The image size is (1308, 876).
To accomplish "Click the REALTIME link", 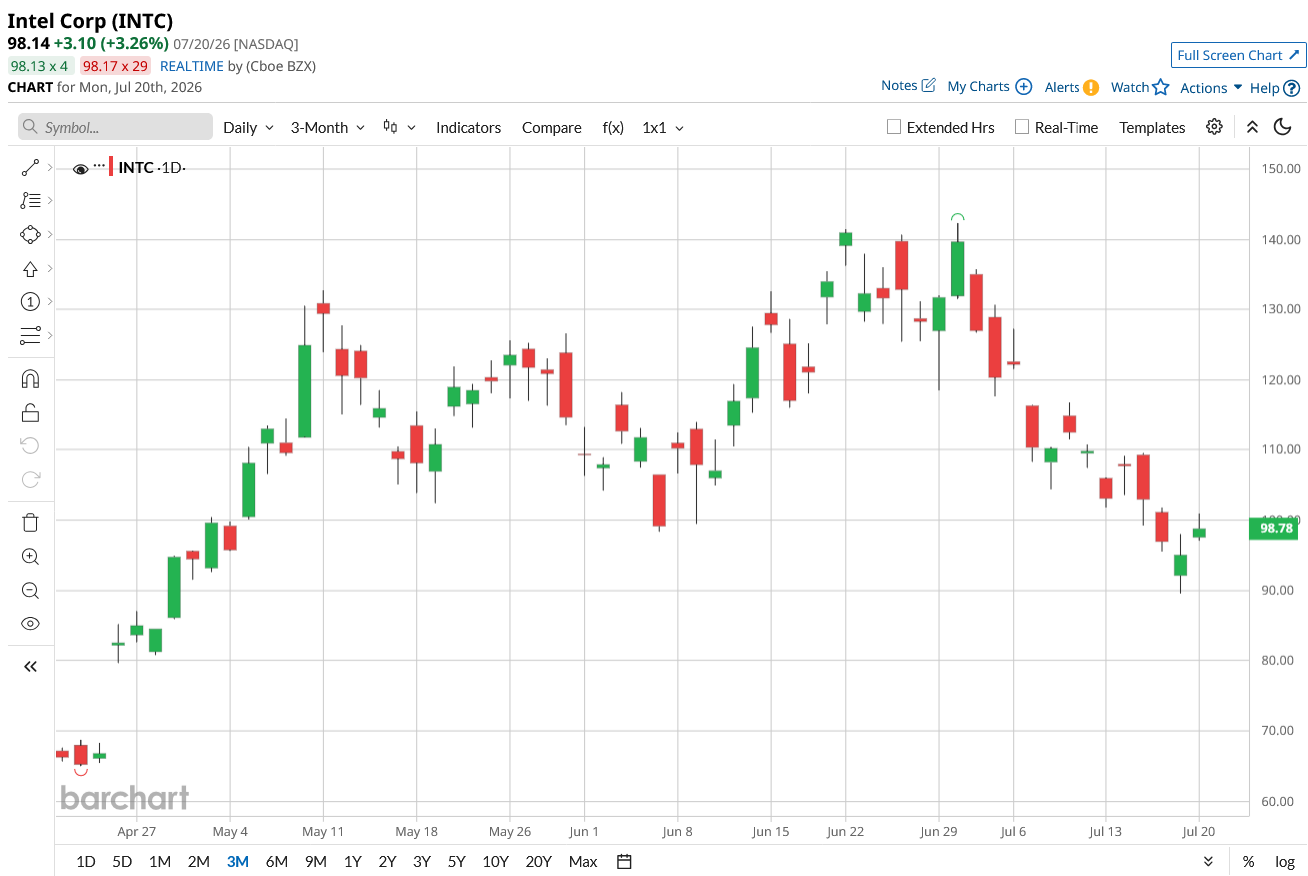I will 192,66.
